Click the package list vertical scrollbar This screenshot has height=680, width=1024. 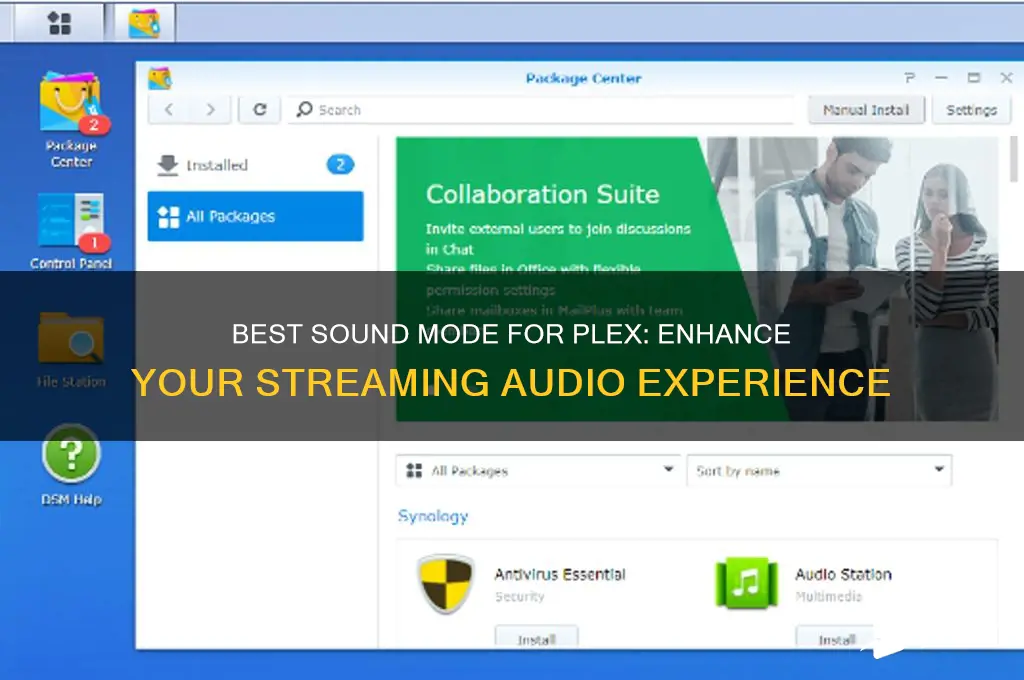[1014, 159]
